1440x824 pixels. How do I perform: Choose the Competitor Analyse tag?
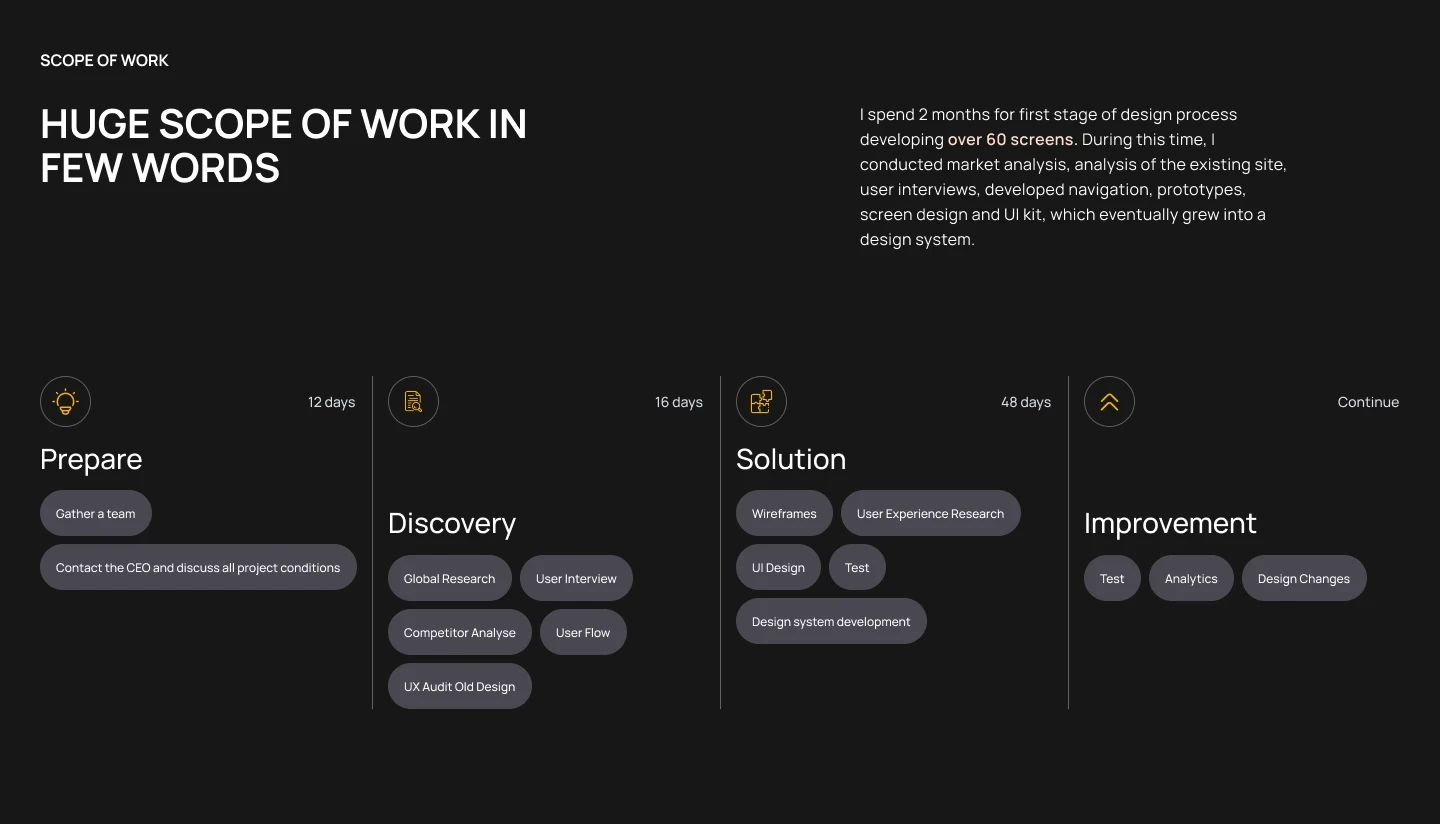pyautogui.click(x=460, y=632)
